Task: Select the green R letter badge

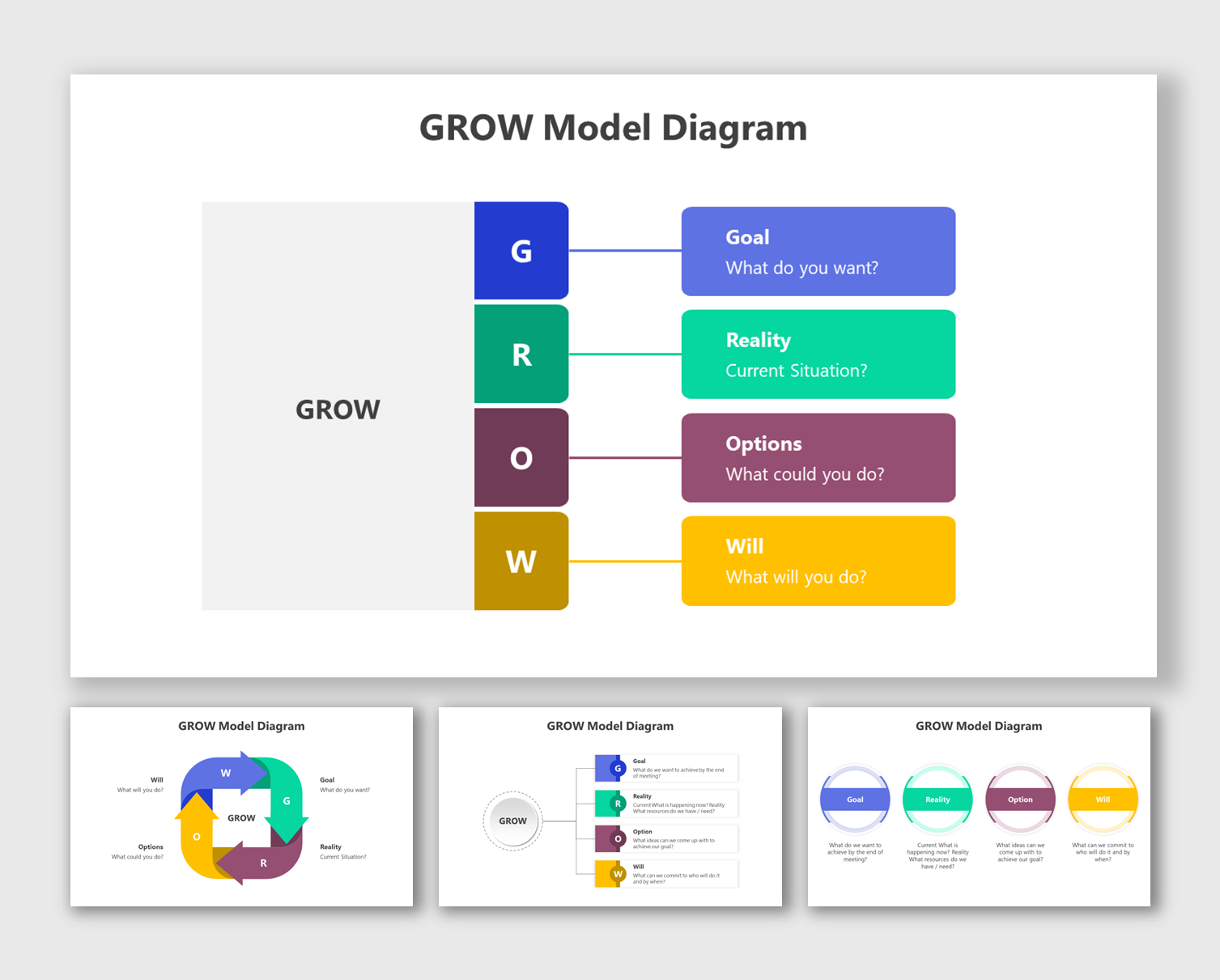Action: 521,354
